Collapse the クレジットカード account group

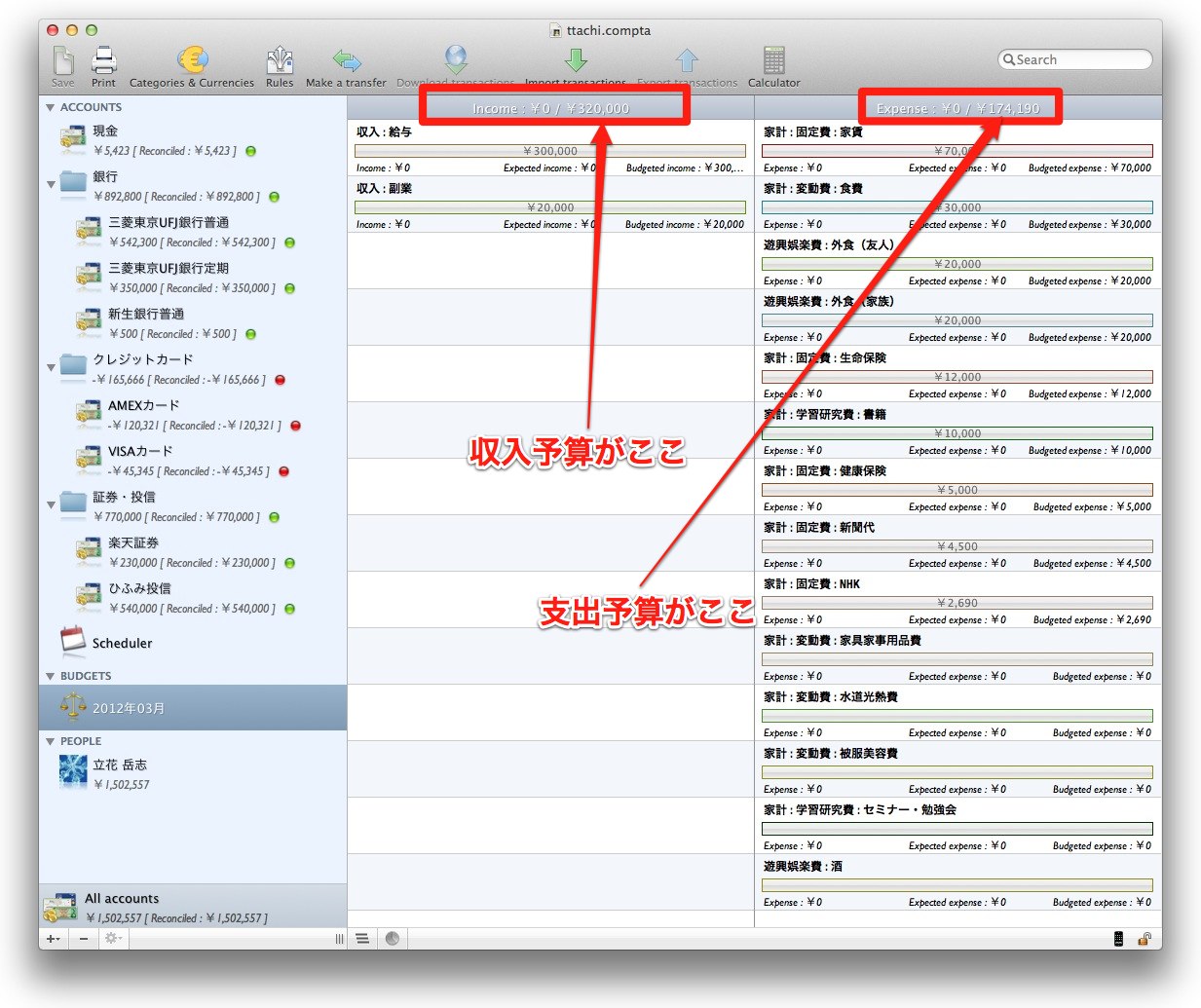coord(51,367)
